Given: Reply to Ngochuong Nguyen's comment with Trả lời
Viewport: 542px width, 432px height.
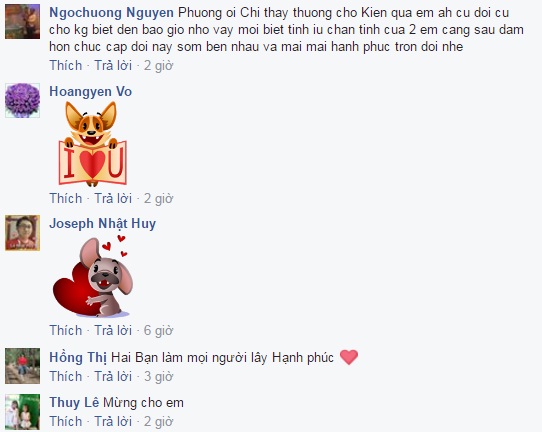Looking at the screenshot, I should [x=113, y=65].
